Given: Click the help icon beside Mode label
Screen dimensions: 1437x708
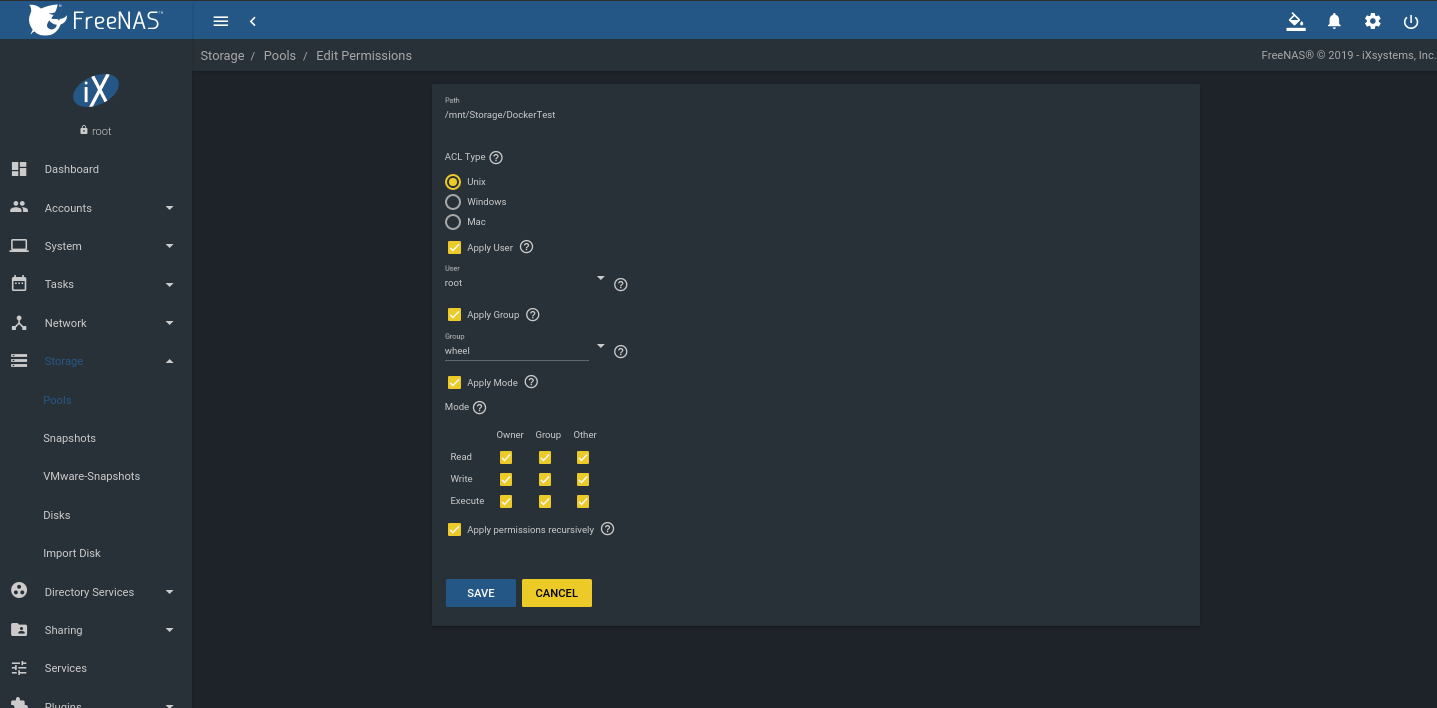Looking at the screenshot, I should pos(479,408).
